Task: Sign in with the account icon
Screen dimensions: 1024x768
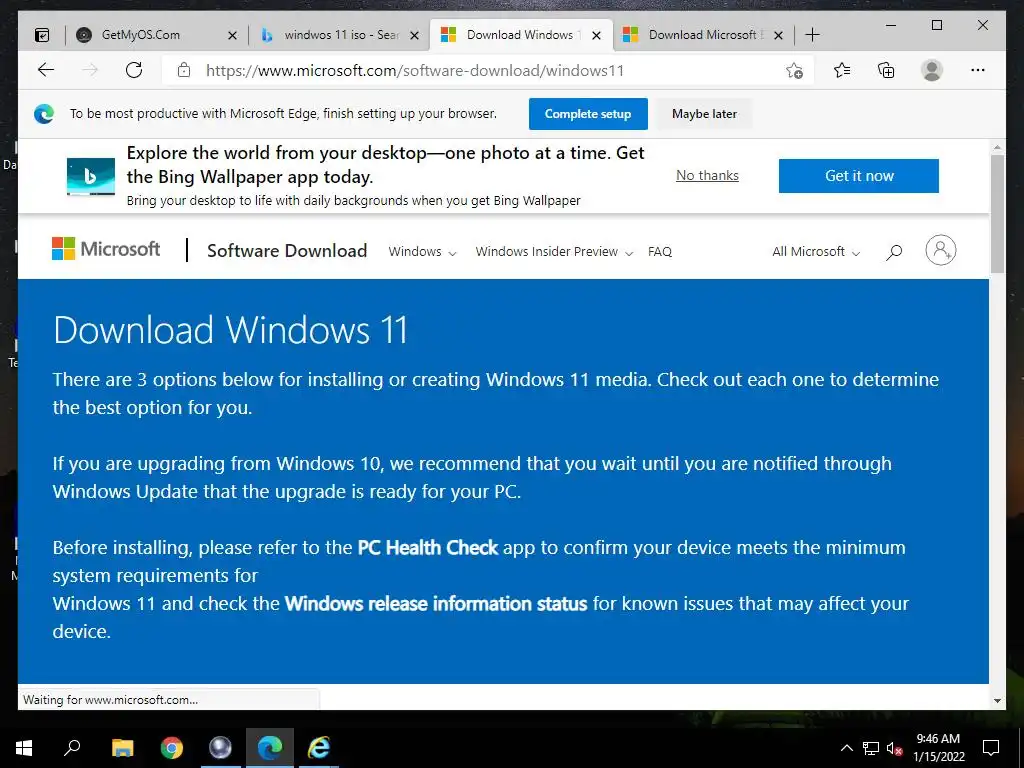Action: tap(940, 250)
